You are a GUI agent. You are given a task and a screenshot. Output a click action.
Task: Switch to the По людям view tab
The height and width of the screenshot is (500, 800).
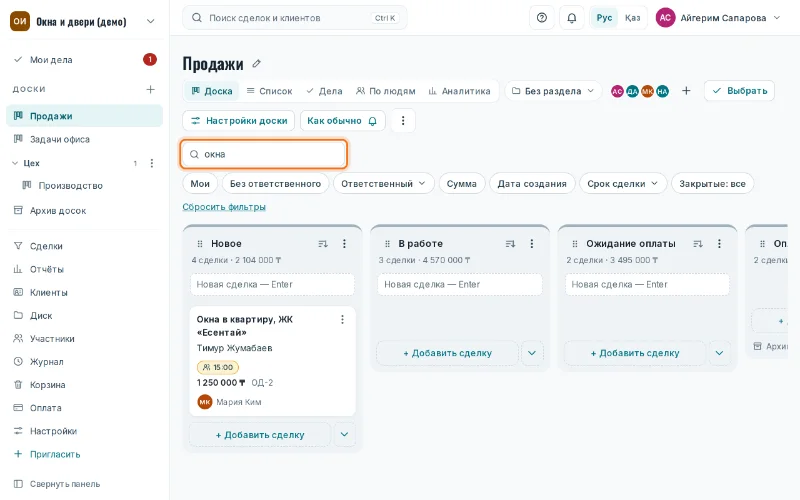(386, 91)
